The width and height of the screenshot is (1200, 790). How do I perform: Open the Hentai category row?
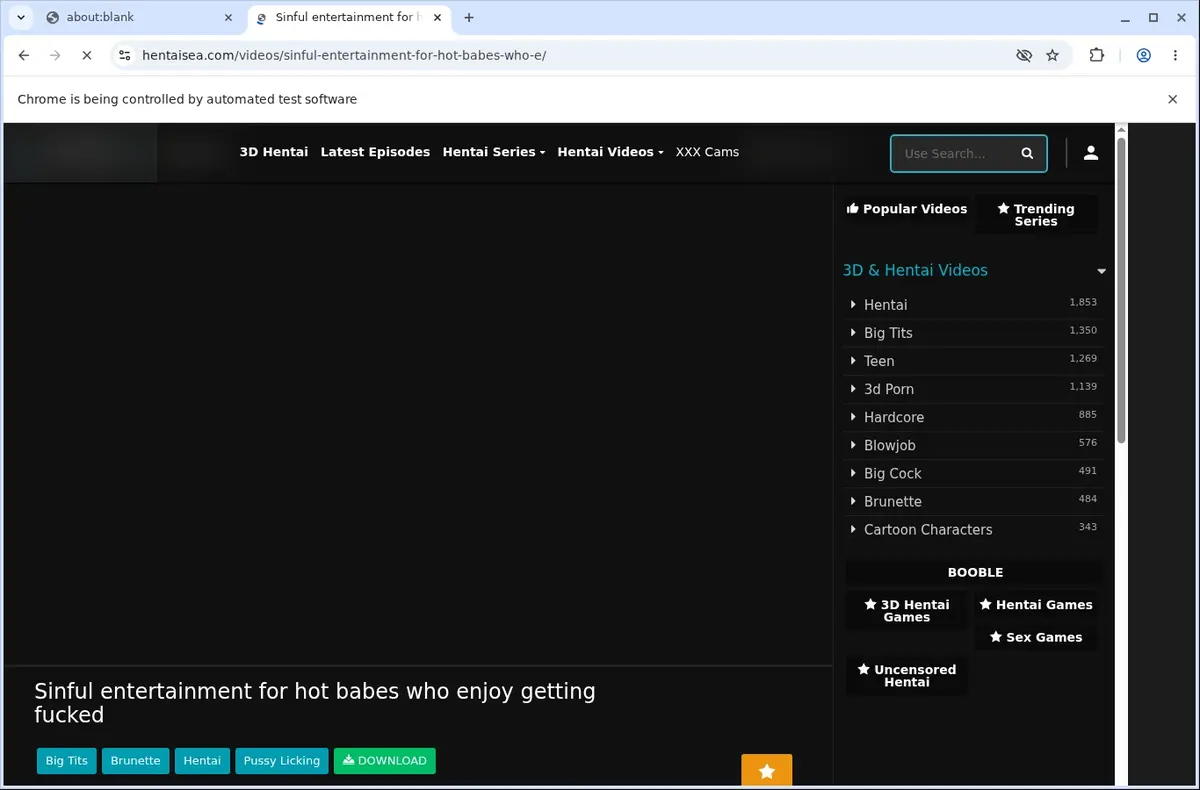tap(974, 305)
